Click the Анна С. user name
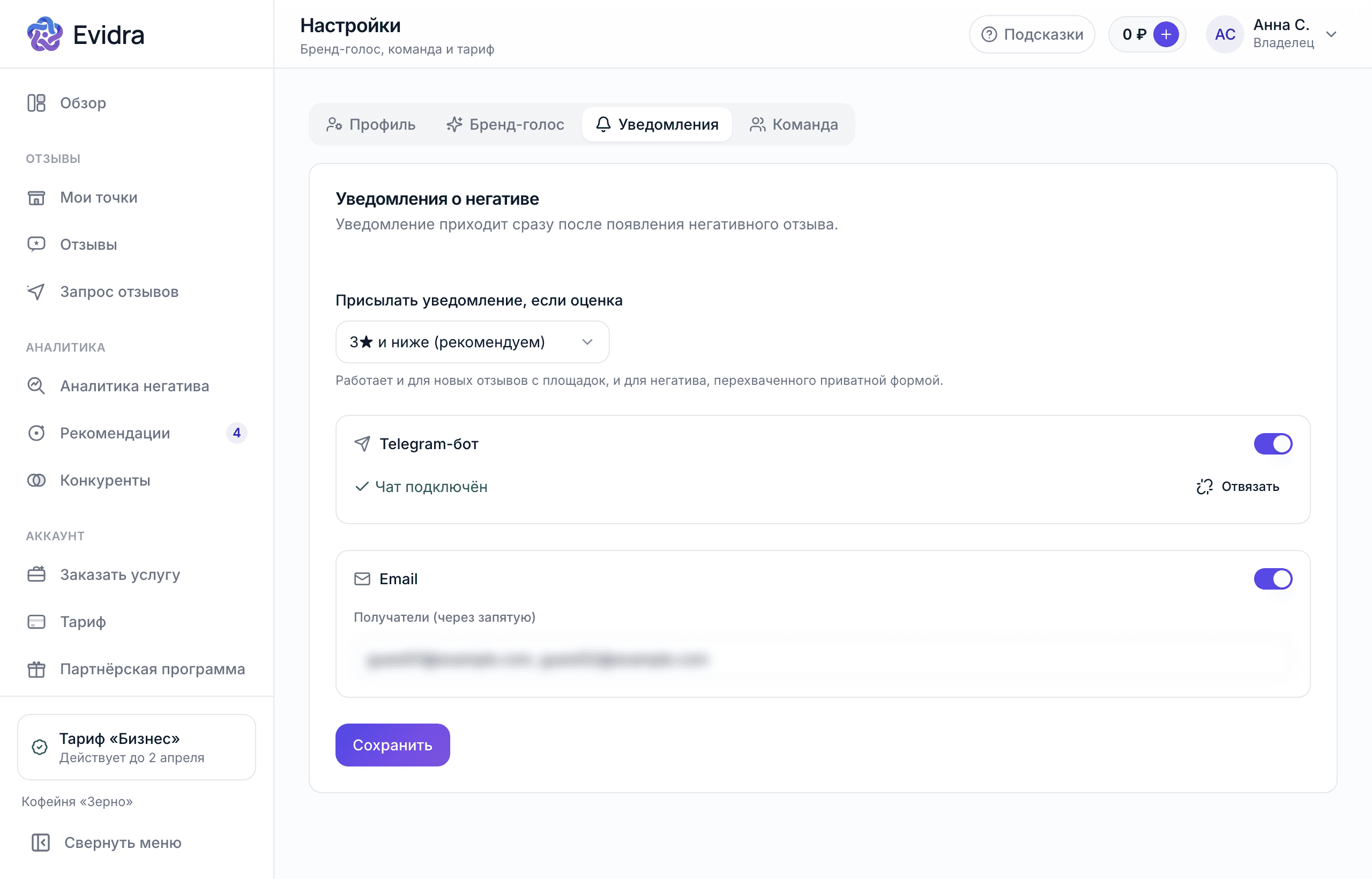The width and height of the screenshot is (1372, 879). pos(1281,25)
